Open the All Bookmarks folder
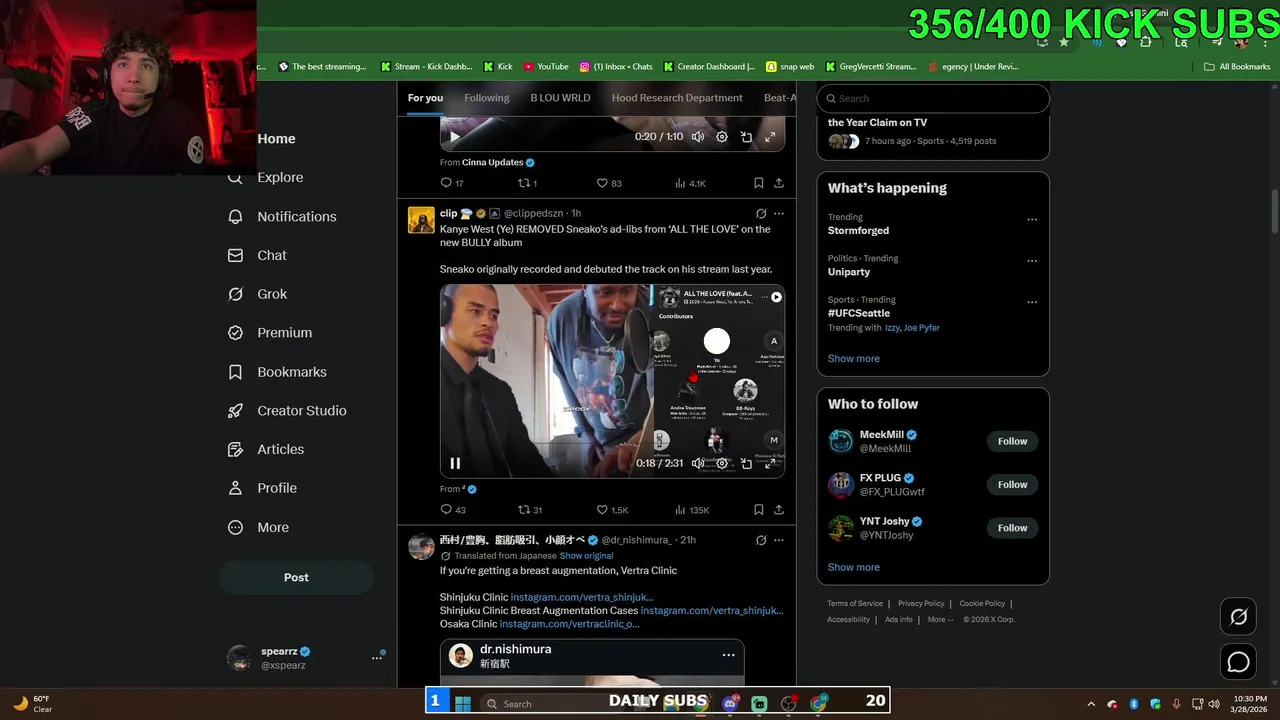The image size is (1280, 720). pyautogui.click(x=1237, y=67)
